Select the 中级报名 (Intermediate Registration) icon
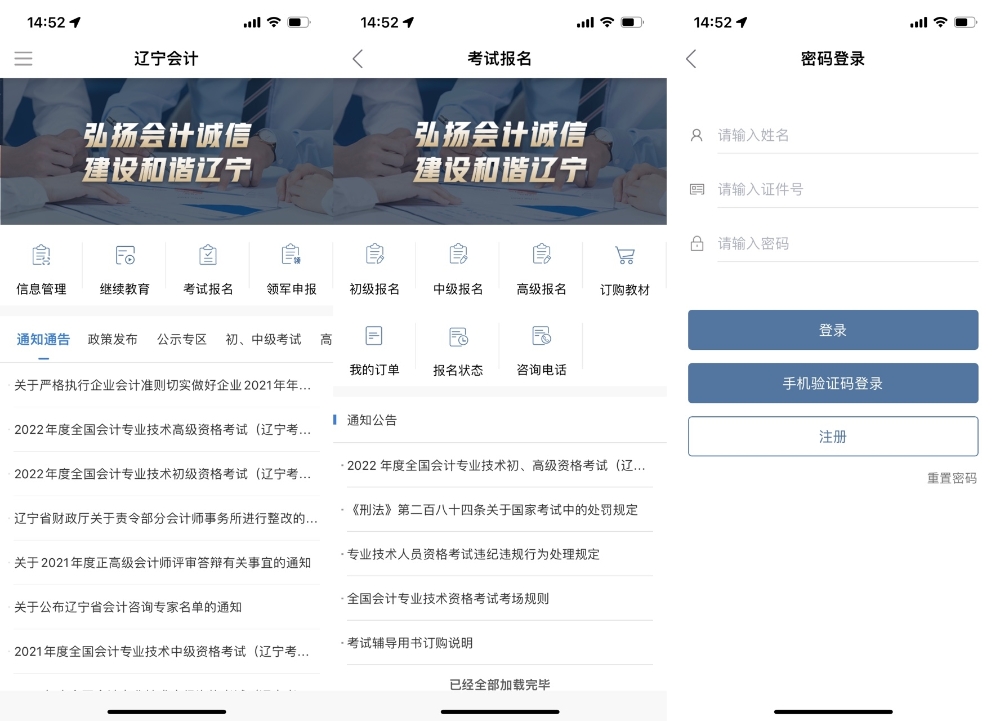 [x=457, y=266]
